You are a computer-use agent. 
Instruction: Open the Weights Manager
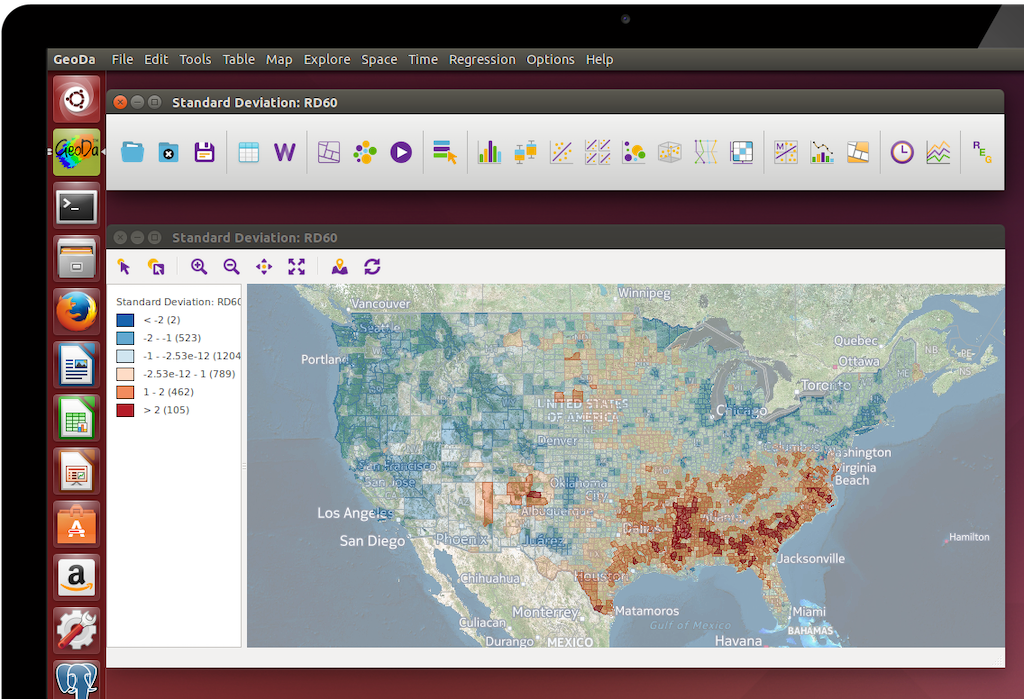[285, 151]
